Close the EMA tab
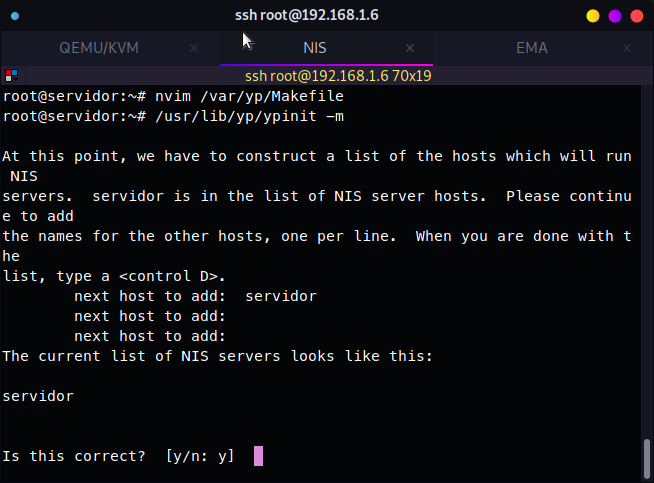 (626, 48)
